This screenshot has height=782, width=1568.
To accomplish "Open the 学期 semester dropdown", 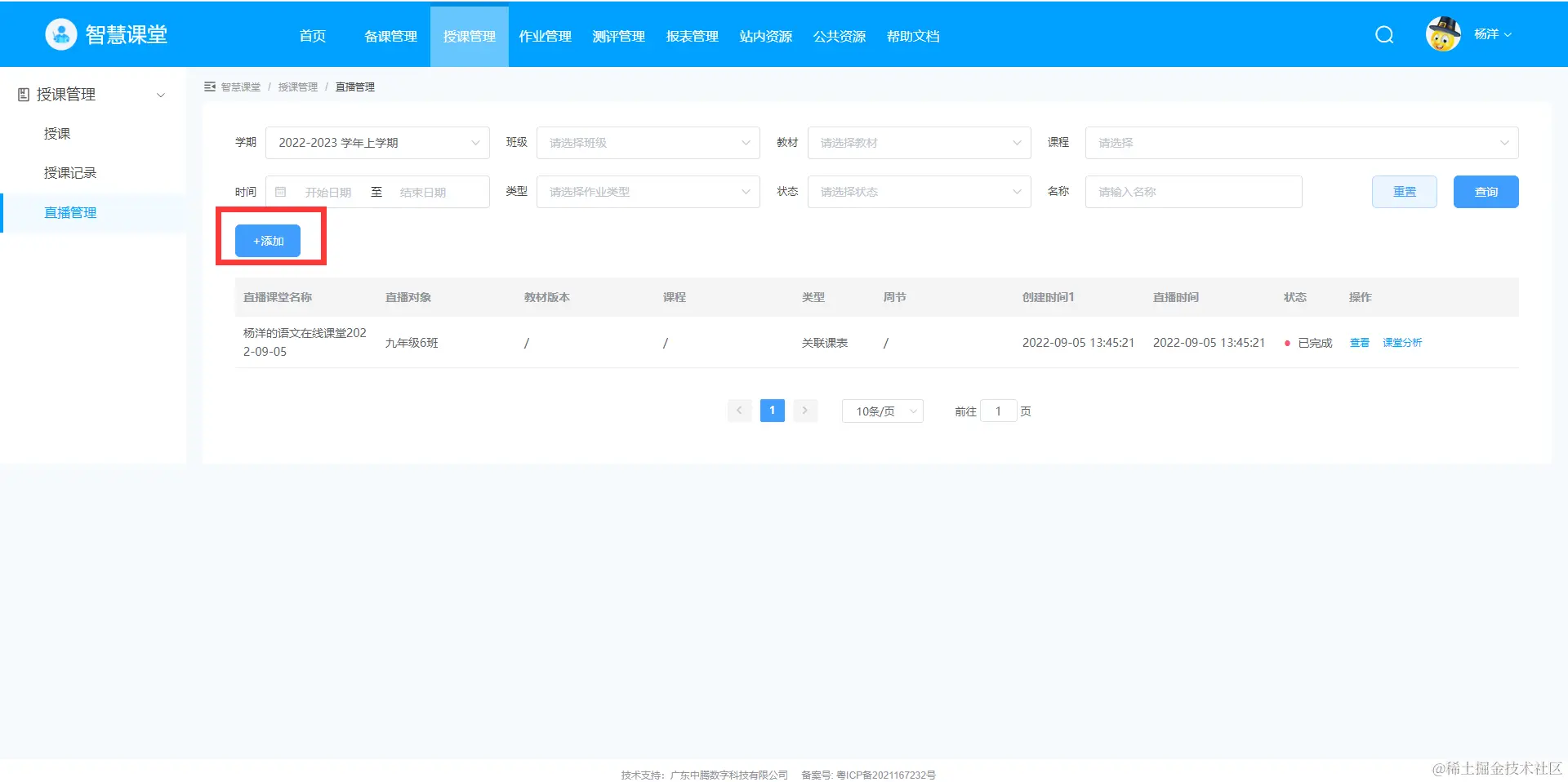I will tap(377, 143).
